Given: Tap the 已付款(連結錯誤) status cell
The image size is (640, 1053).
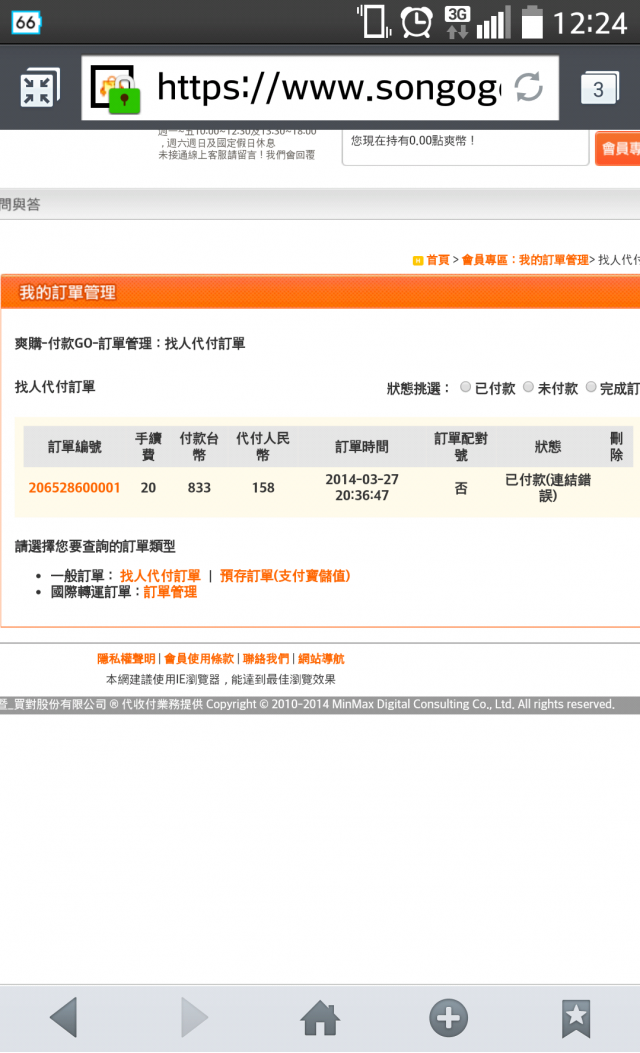Looking at the screenshot, I should pyautogui.click(x=547, y=488).
